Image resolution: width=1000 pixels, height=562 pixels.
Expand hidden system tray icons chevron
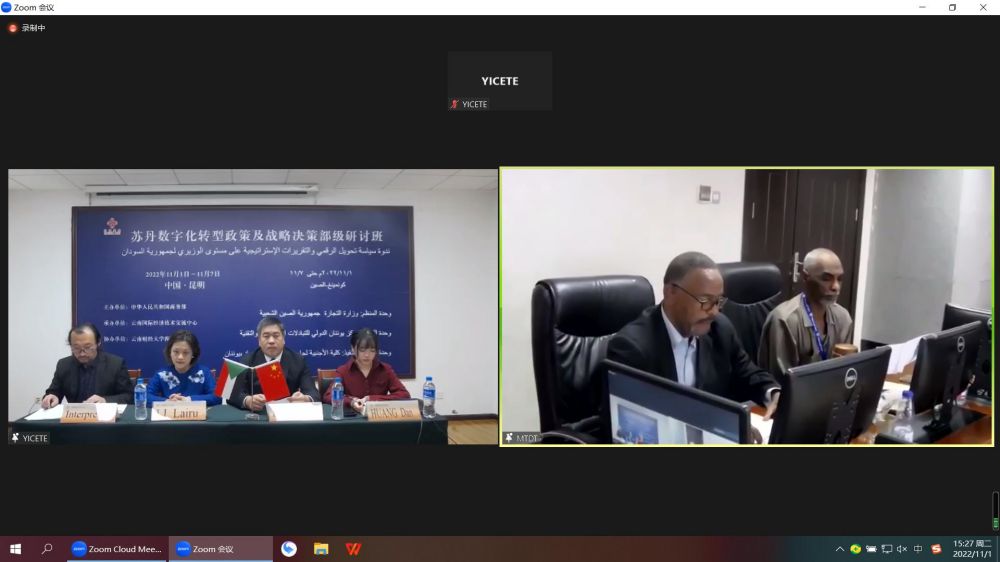840,549
